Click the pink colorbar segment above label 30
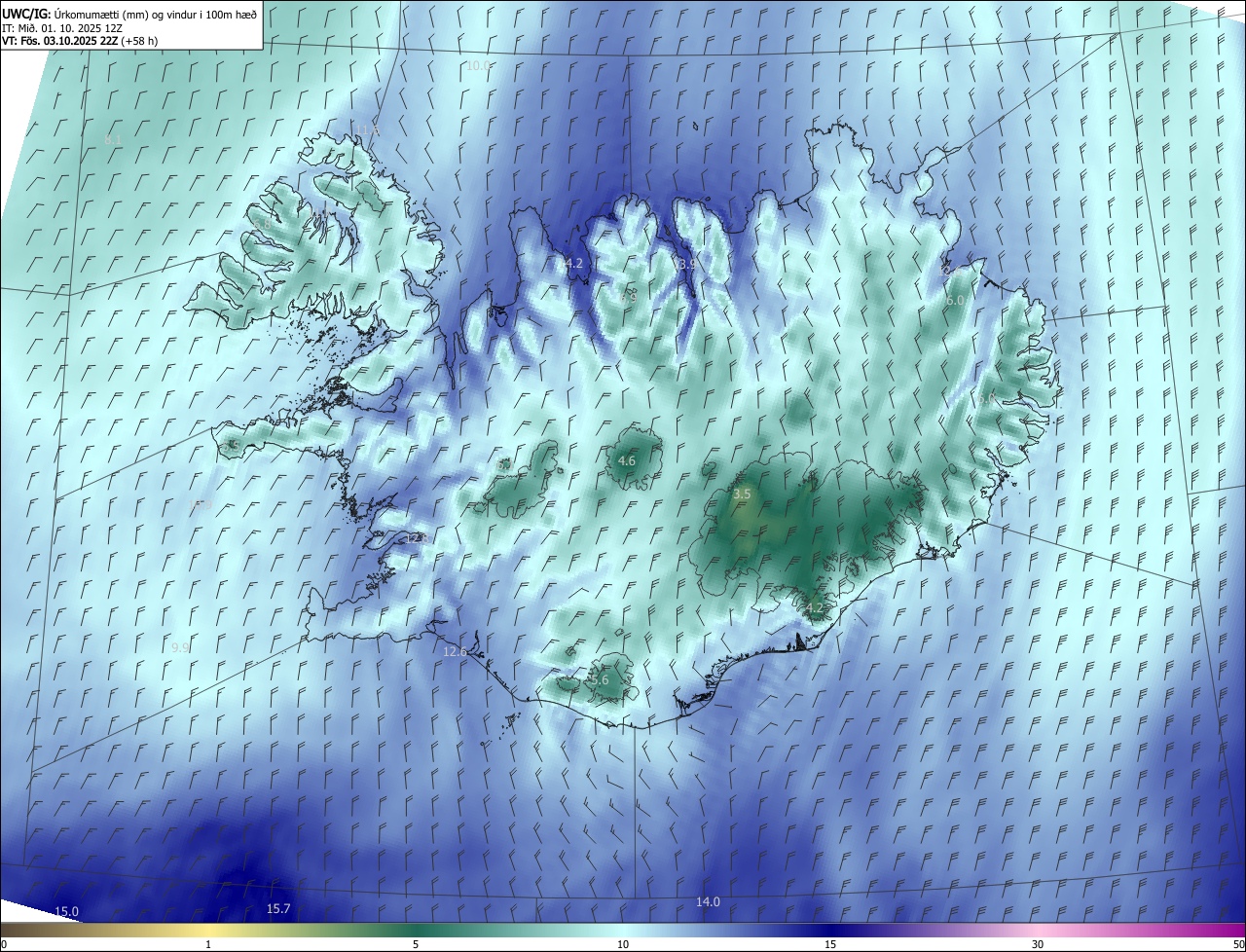 point(1038,931)
